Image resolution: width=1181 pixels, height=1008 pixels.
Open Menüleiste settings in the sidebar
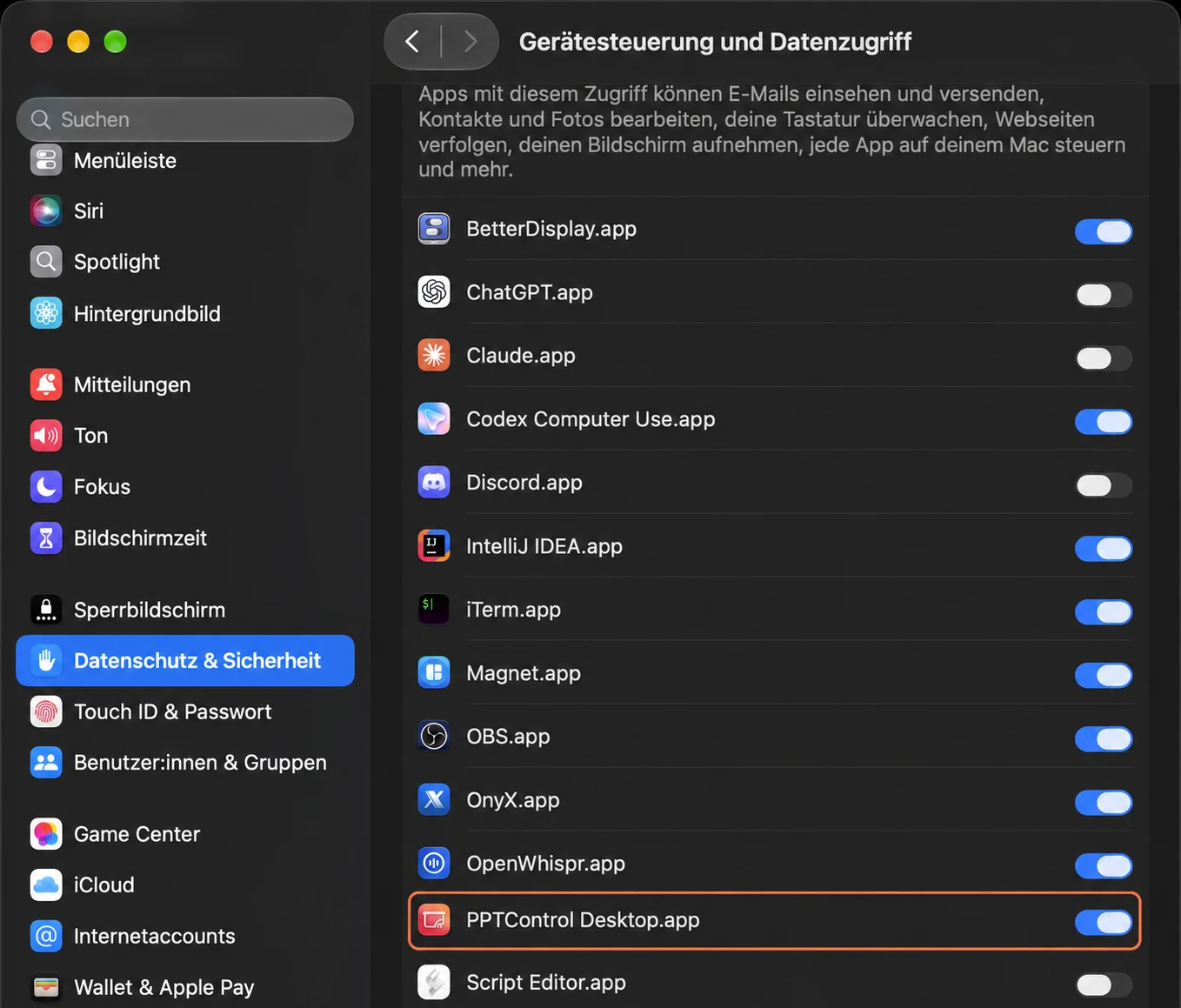point(185,161)
